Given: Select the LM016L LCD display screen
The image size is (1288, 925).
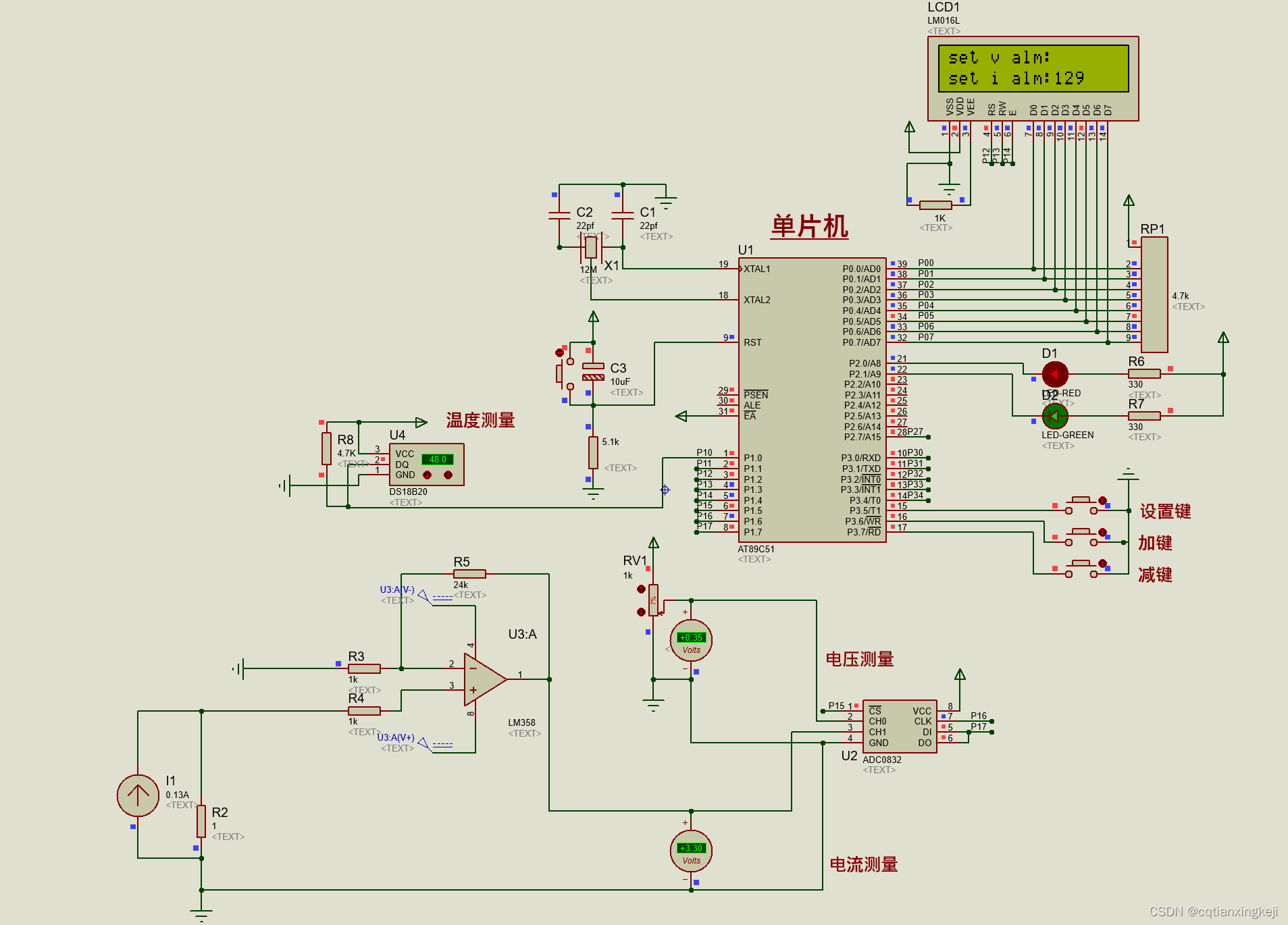Looking at the screenshot, I should point(1033,68).
